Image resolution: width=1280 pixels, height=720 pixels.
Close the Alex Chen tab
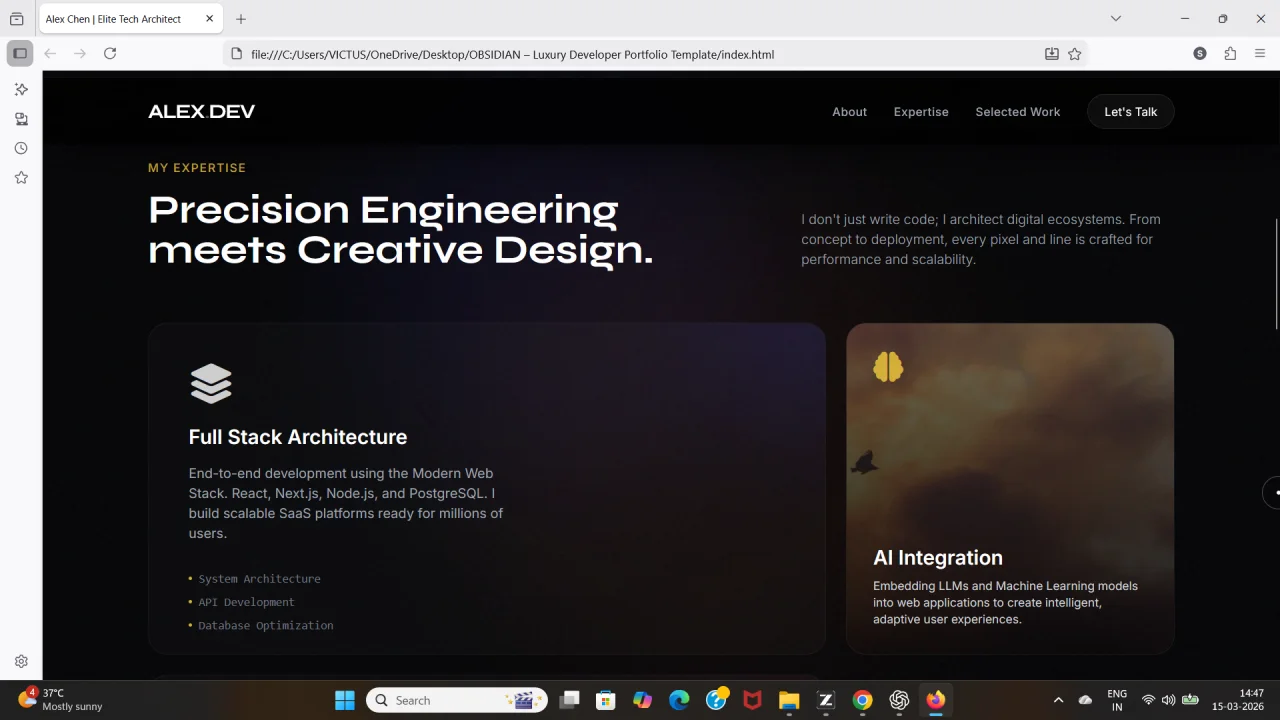(210, 18)
